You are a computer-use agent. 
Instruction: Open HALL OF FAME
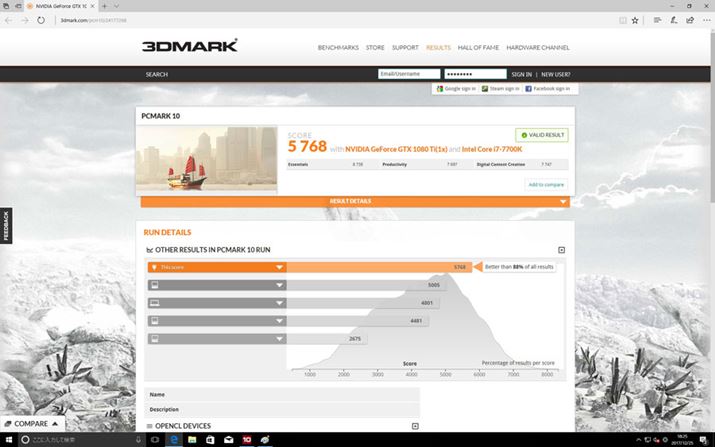pyautogui.click(x=478, y=47)
